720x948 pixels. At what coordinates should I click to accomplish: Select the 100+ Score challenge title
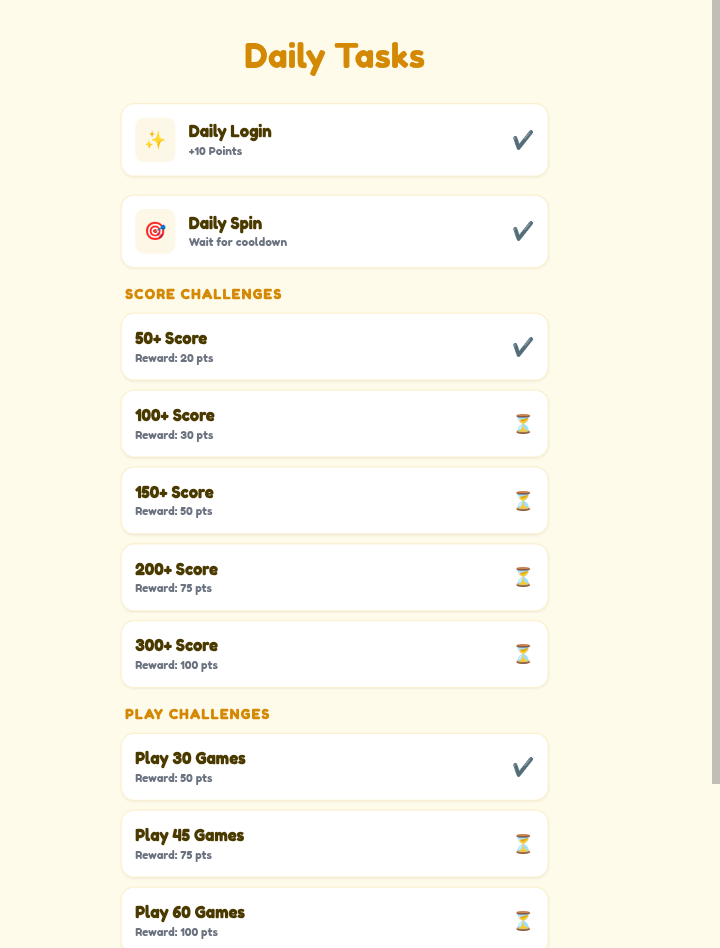tap(175, 415)
